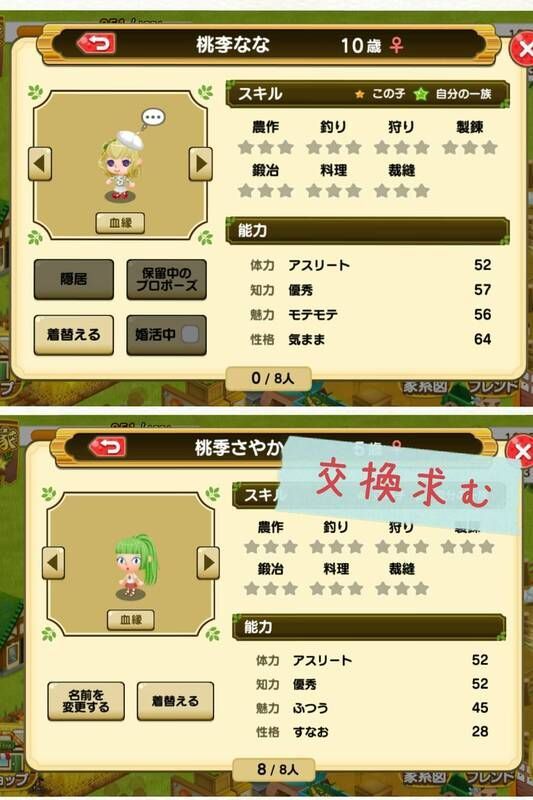Viewport: 533px width, 800px height.
Task: Tap the speech bubble above blonde character
Action: [153, 119]
